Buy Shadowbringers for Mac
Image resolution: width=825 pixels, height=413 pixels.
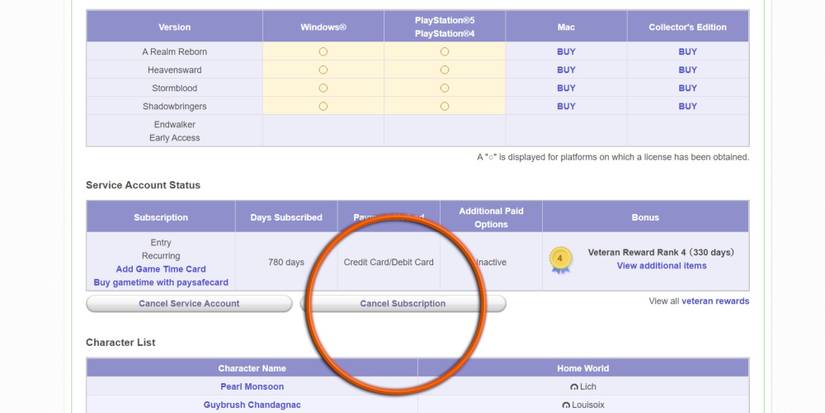click(566, 106)
